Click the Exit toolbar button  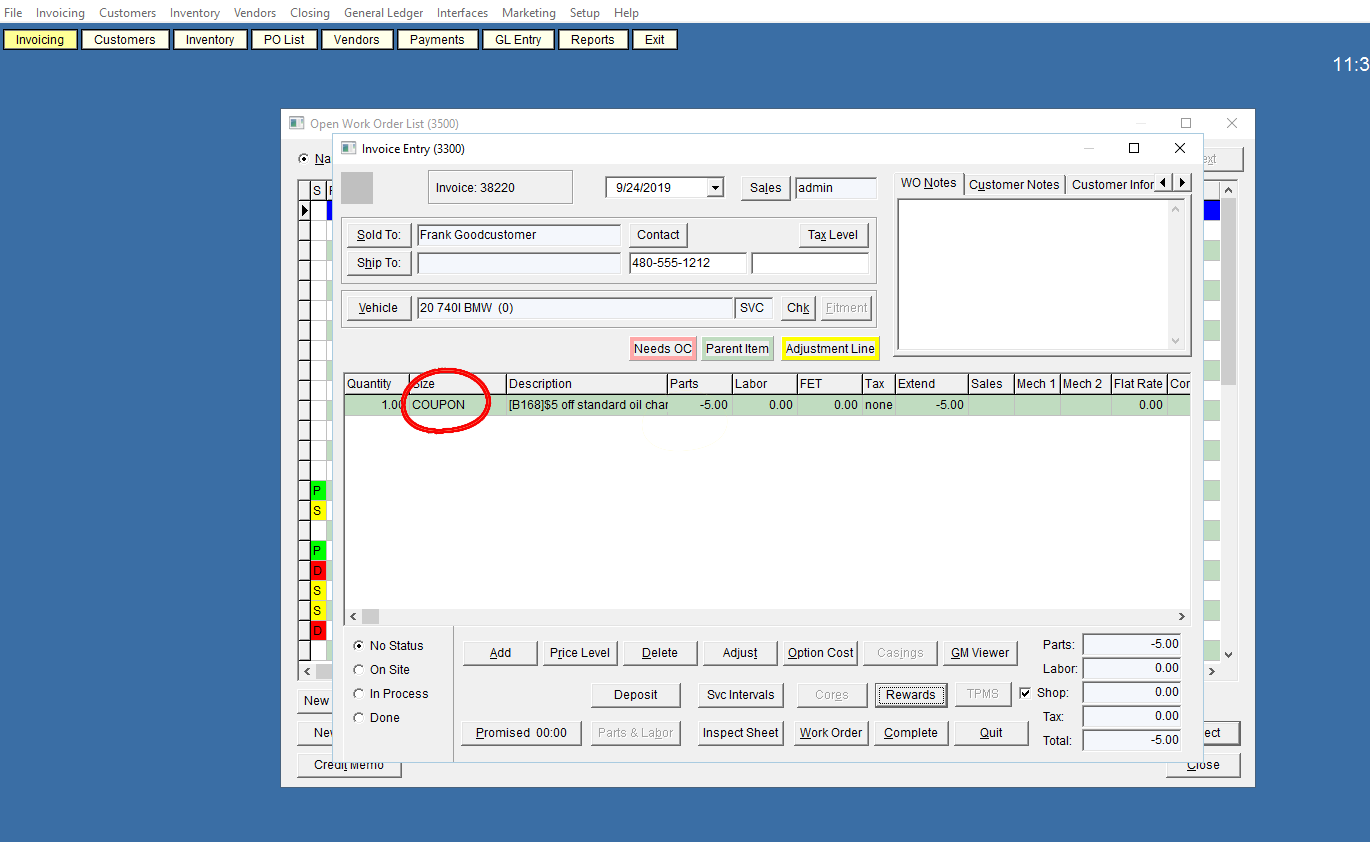[x=654, y=40]
